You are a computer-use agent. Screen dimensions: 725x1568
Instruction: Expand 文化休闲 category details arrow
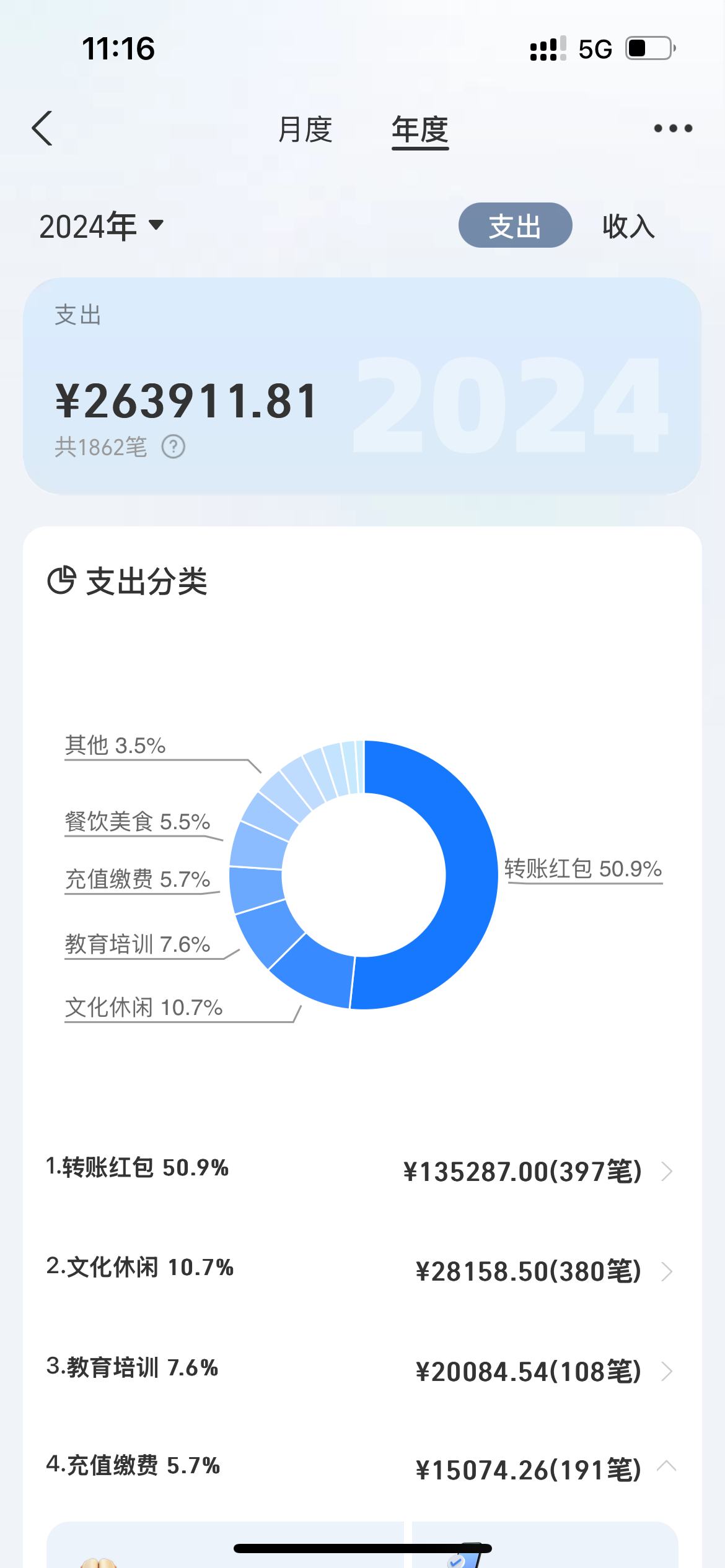click(667, 1271)
